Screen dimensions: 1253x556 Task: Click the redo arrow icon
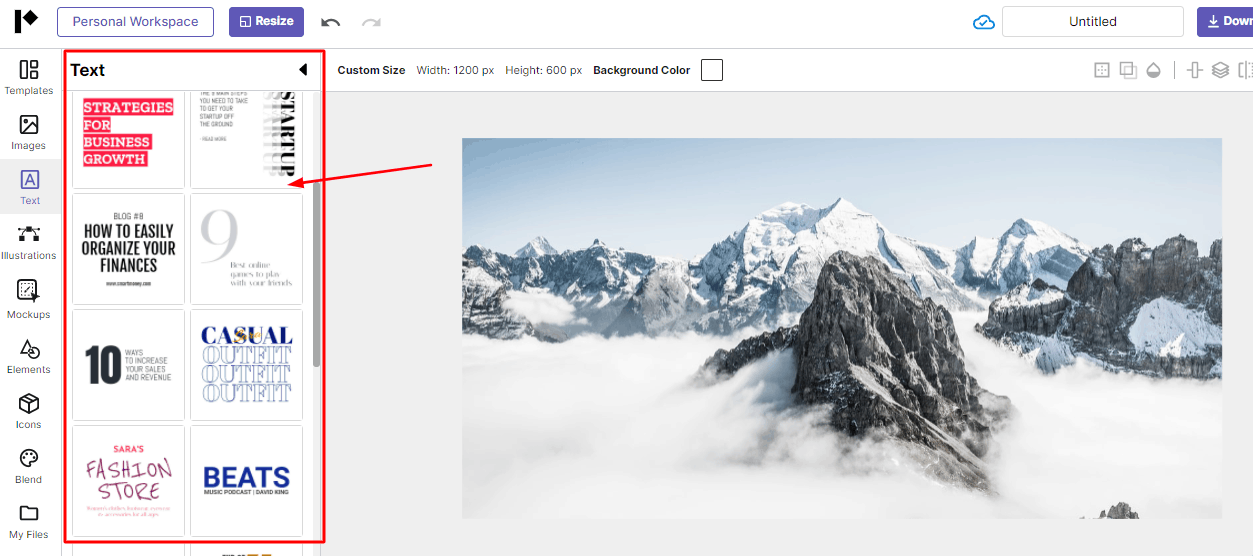(x=371, y=22)
